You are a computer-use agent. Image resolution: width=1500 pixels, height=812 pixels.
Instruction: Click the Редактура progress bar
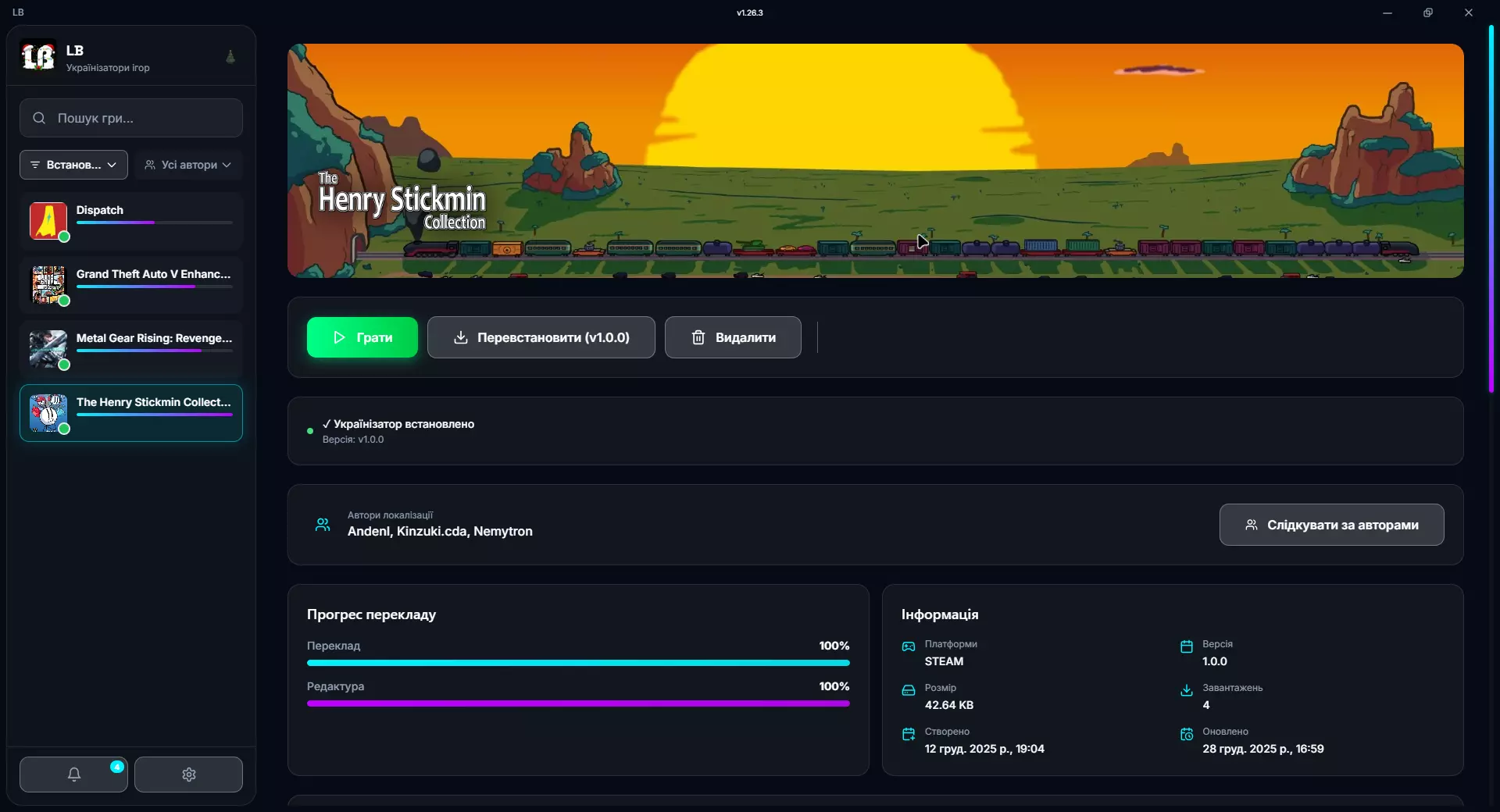(578, 703)
